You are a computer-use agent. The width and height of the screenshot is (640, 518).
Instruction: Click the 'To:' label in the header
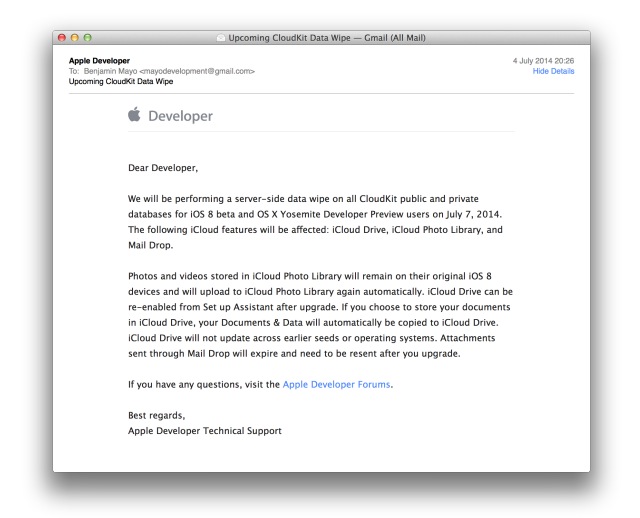(x=74, y=71)
